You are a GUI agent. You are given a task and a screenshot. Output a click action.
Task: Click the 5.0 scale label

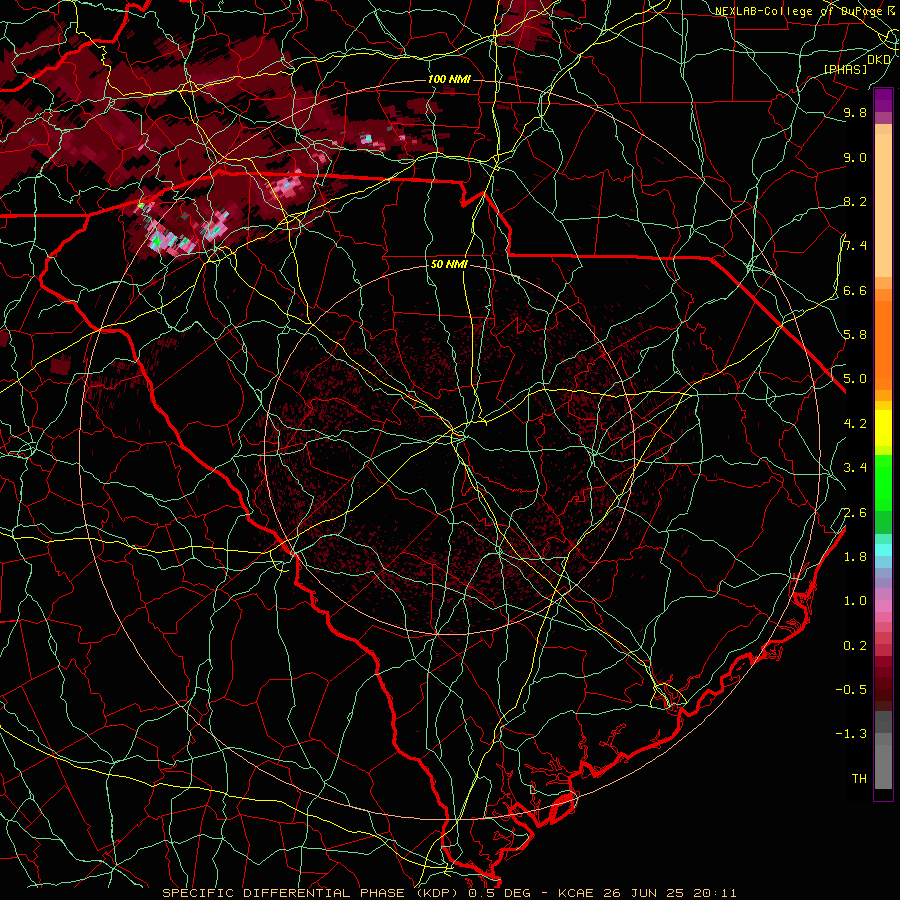855,379
